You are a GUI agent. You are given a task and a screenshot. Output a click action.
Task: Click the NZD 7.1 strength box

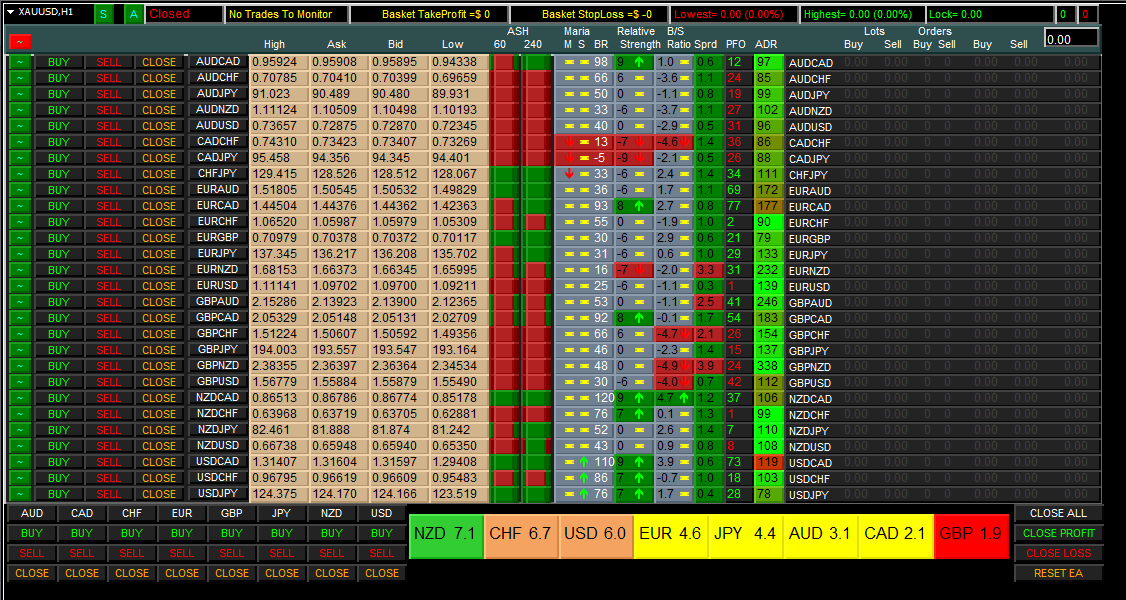(446, 535)
